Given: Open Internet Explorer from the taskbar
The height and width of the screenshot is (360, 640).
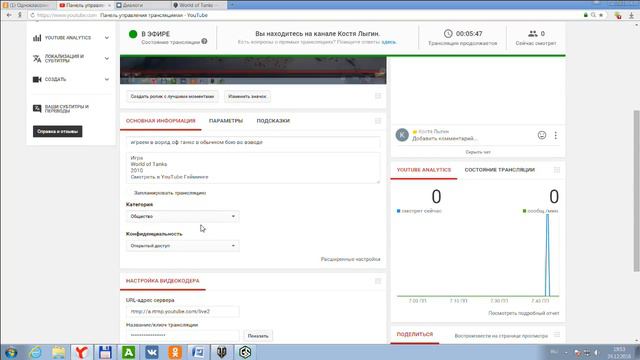Looking at the screenshot, I should pyautogui.click(x=35, y=352).
